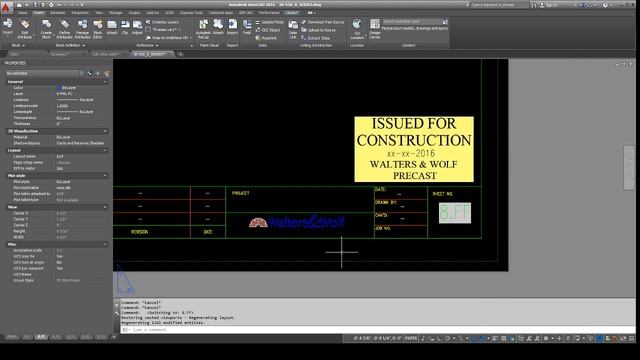Open Underlay Layers

(162, 22)
